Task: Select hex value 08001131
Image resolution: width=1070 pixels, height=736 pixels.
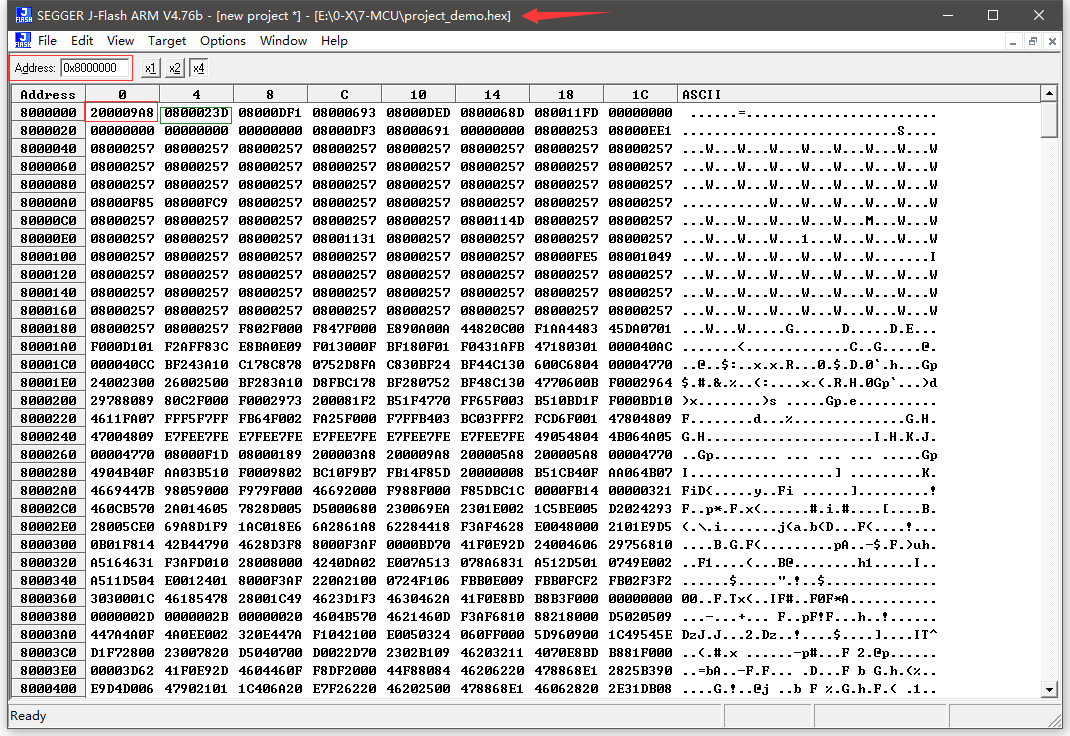Action: [345, 239]
